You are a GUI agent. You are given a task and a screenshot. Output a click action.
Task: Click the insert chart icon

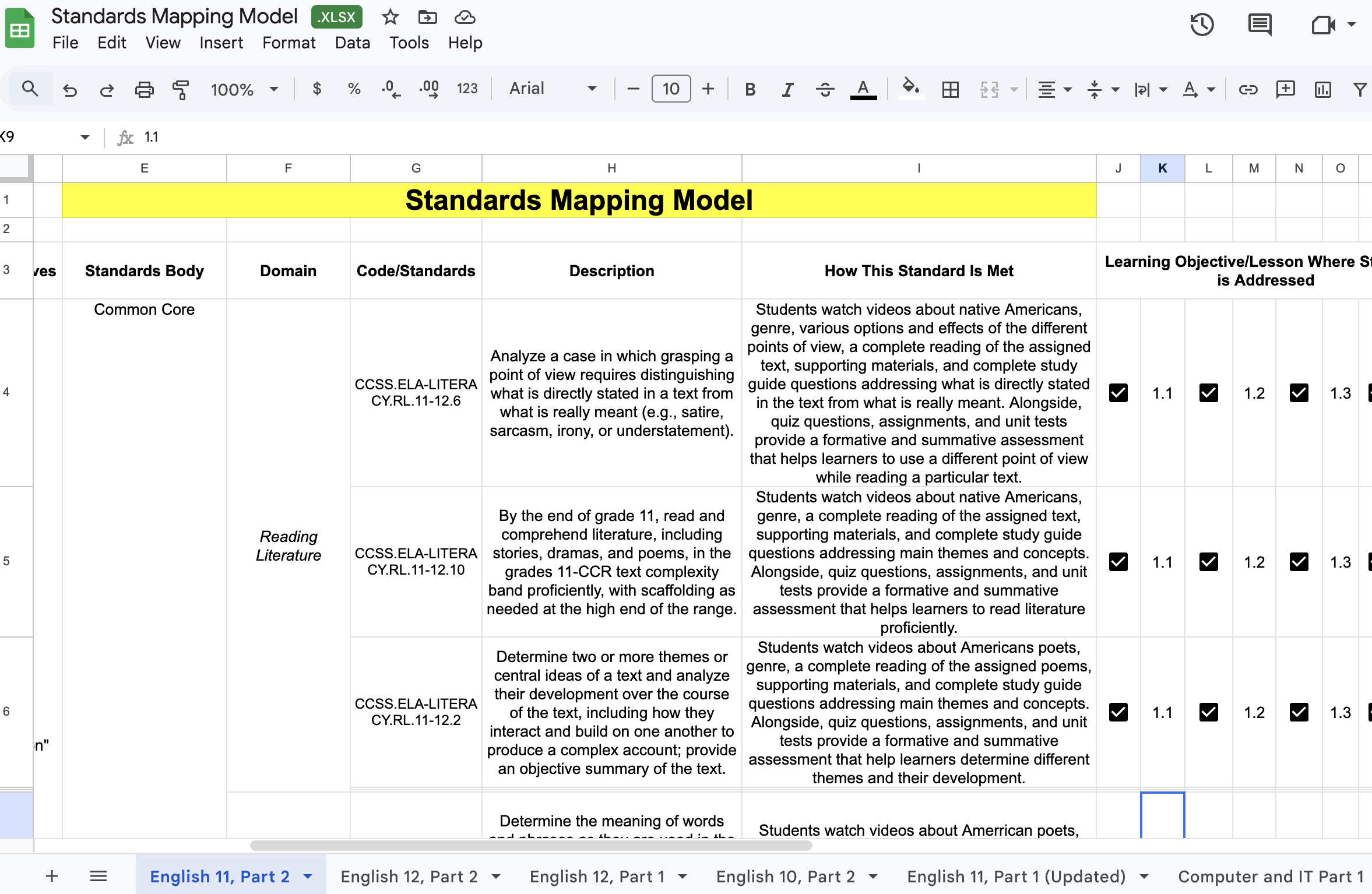coord(1322,90)
